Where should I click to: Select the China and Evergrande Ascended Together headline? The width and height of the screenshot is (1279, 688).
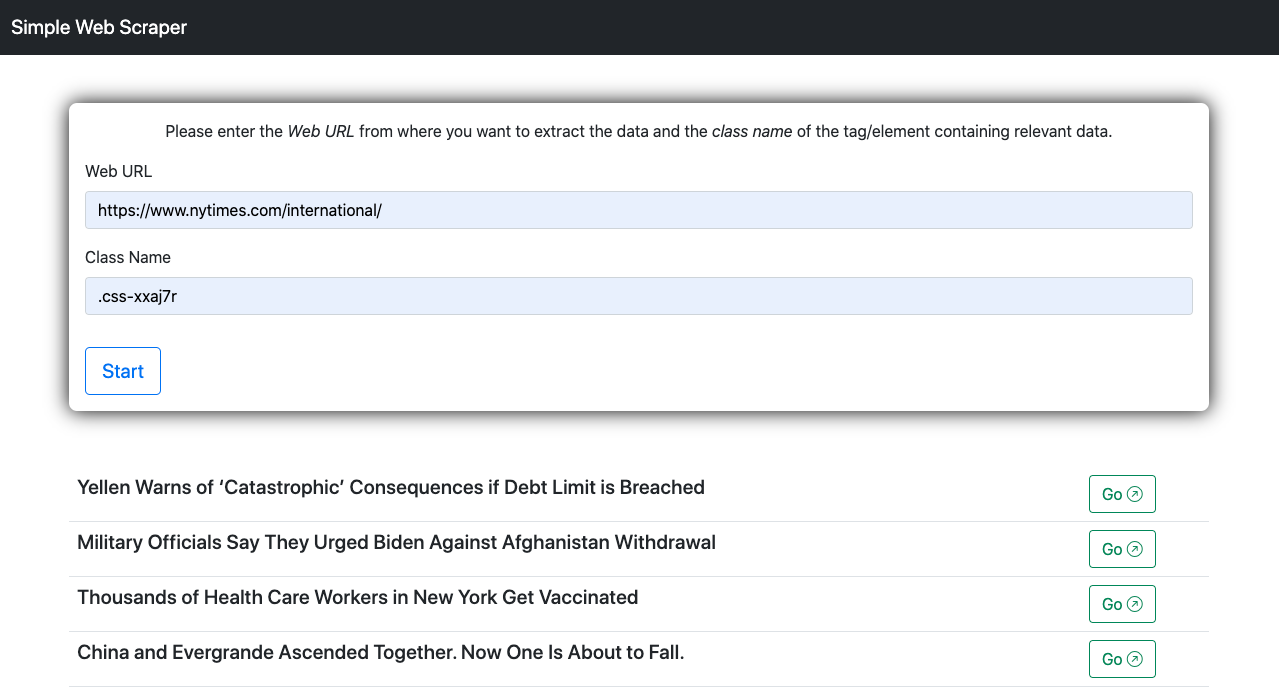[380, 652]
